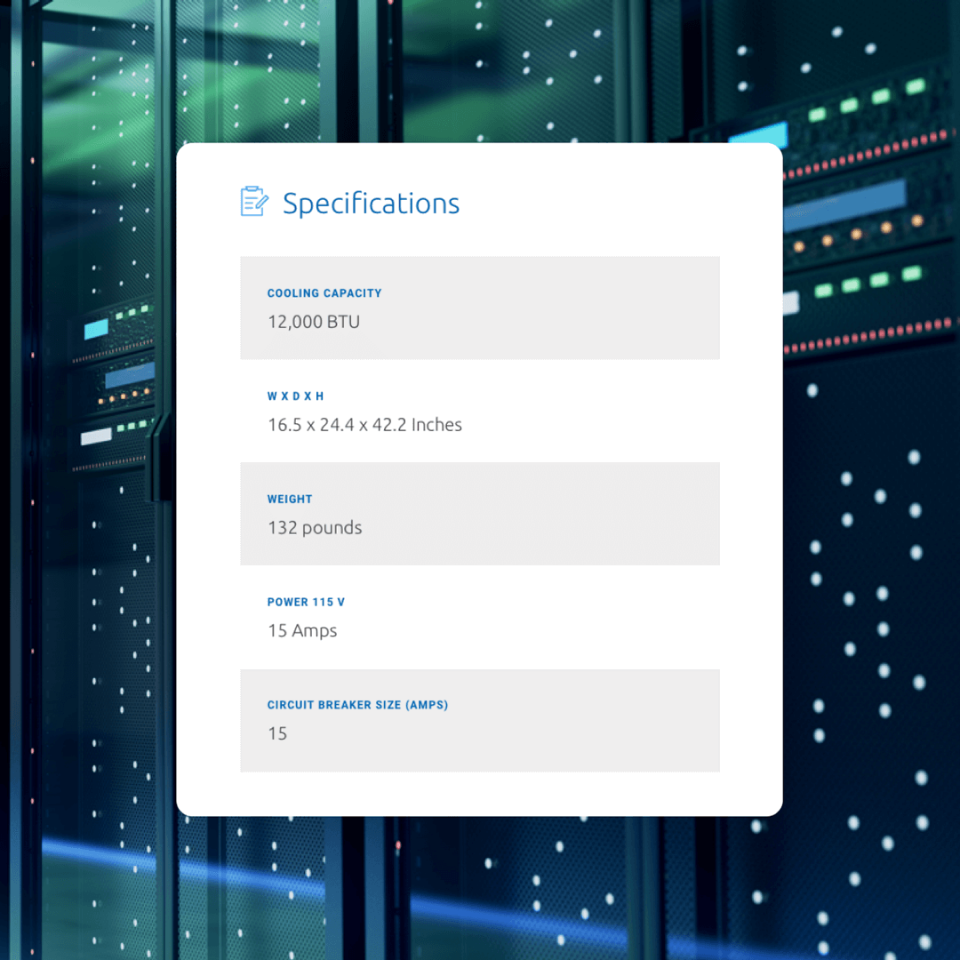
Task: Select the CIRCUIT BREAKER SIZE (AMPS) label
Action: point(358,705)
